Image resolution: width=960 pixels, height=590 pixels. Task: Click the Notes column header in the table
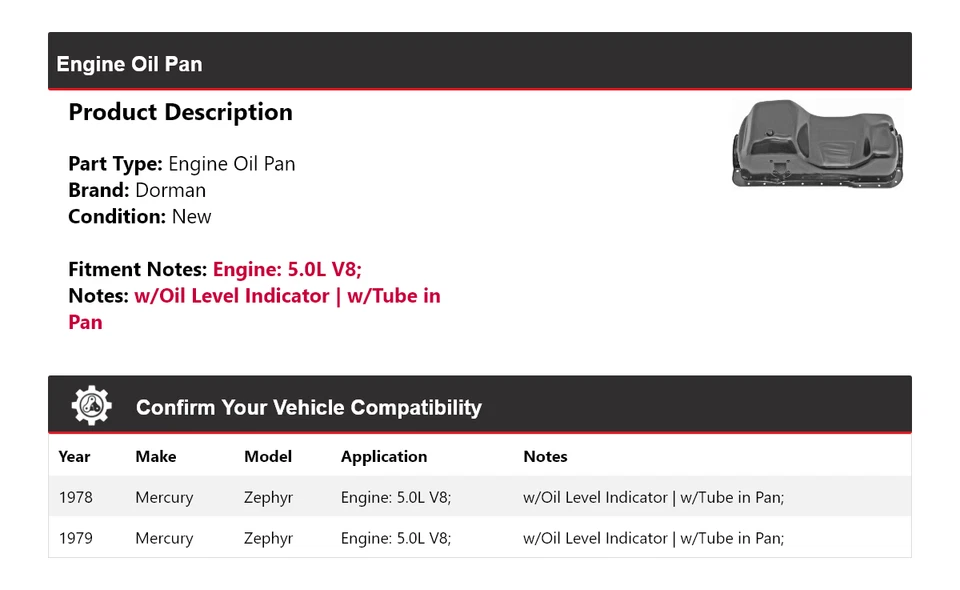(545, 456)
